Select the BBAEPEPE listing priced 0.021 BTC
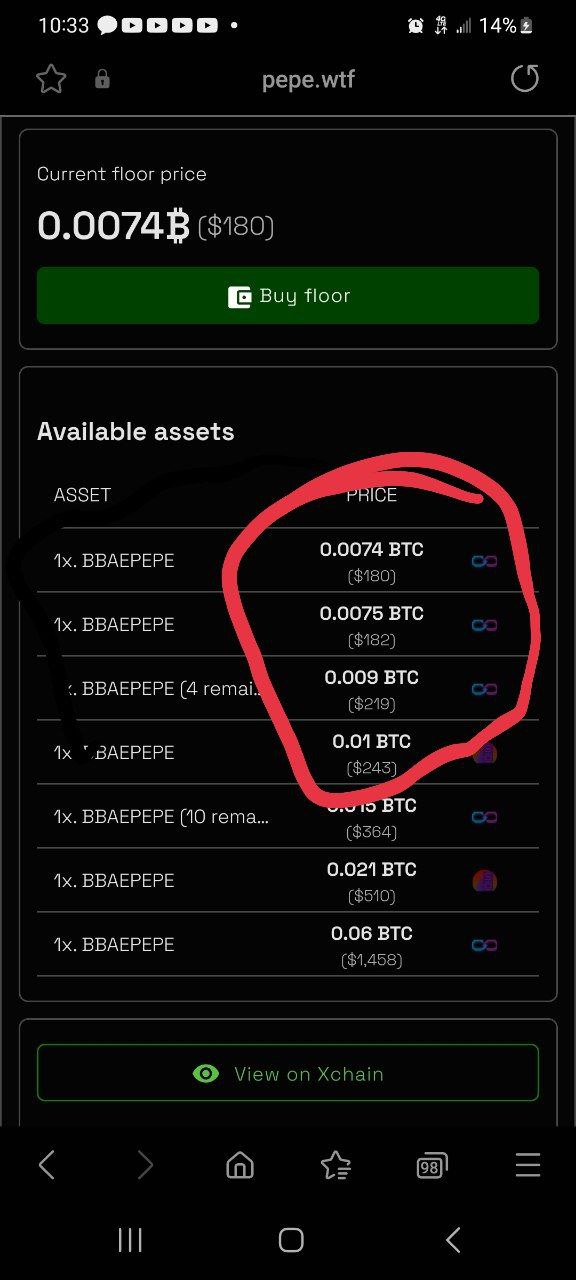This screenshot has height=1280, width=576. point(288,880)
